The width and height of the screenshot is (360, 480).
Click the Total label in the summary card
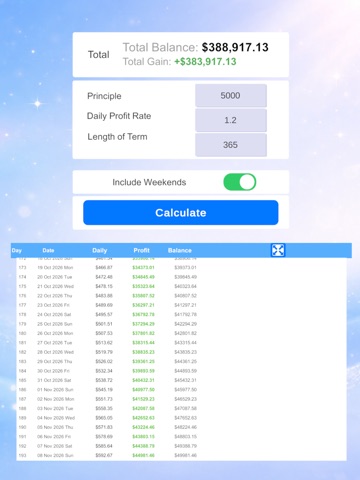pos(99,55)
